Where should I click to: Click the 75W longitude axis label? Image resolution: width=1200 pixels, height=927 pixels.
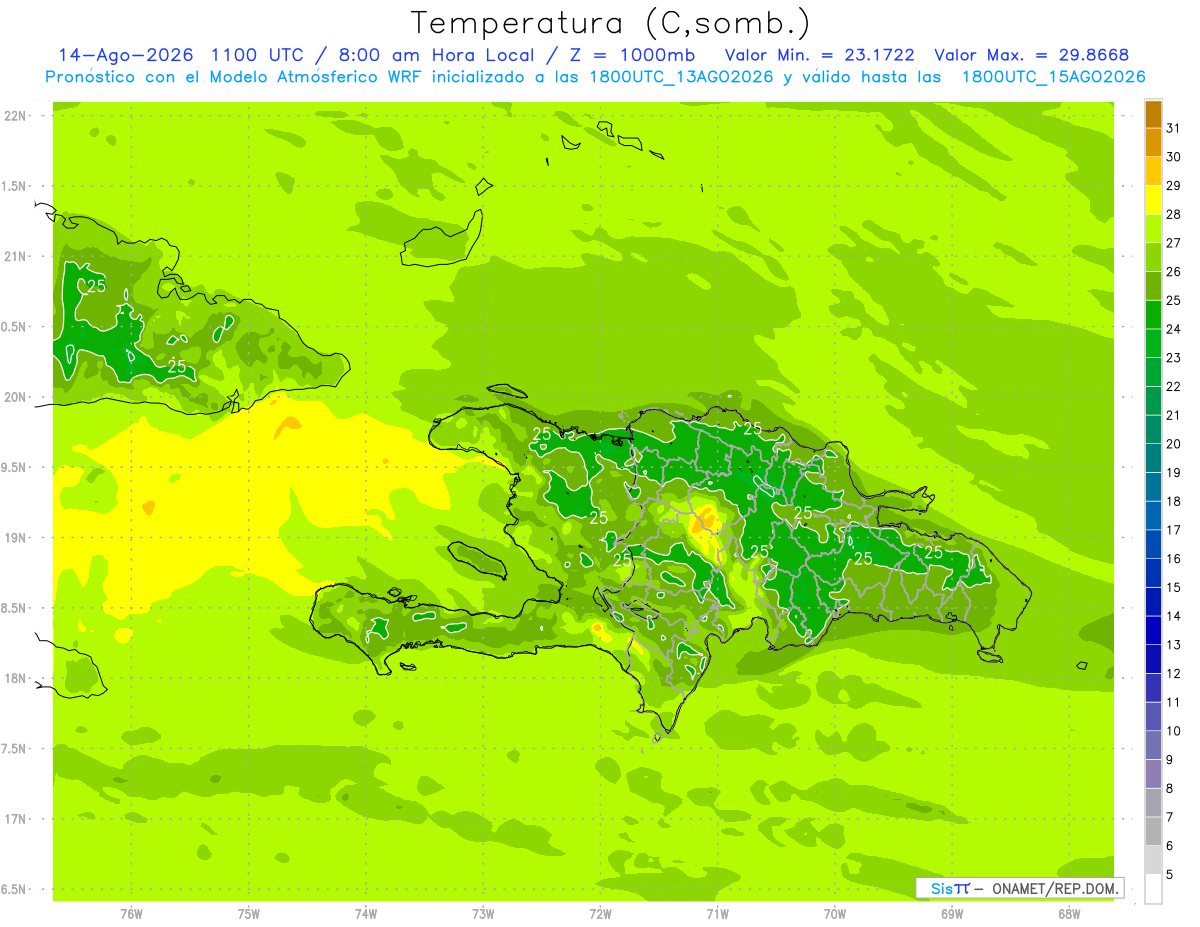249,914
